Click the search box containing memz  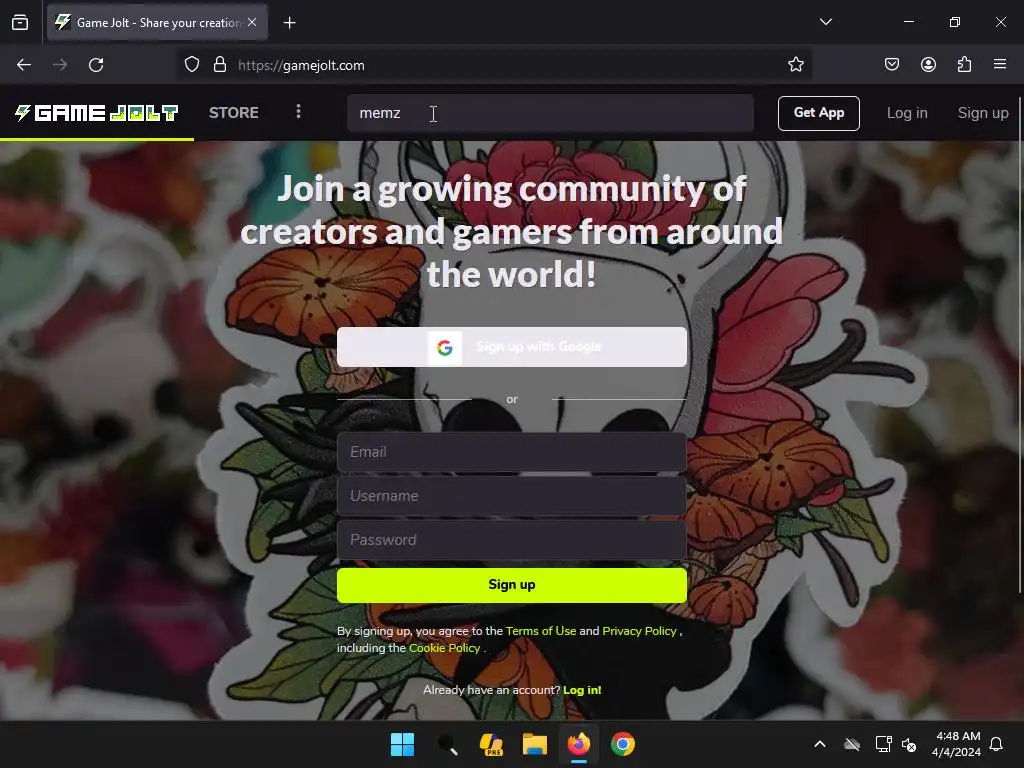tap(551, 113)
